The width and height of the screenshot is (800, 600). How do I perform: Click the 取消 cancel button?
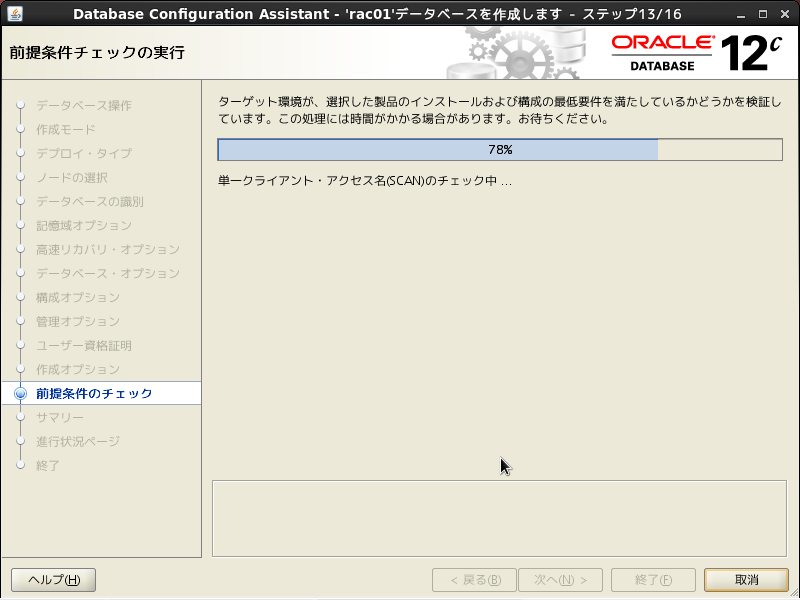[746, 580]
